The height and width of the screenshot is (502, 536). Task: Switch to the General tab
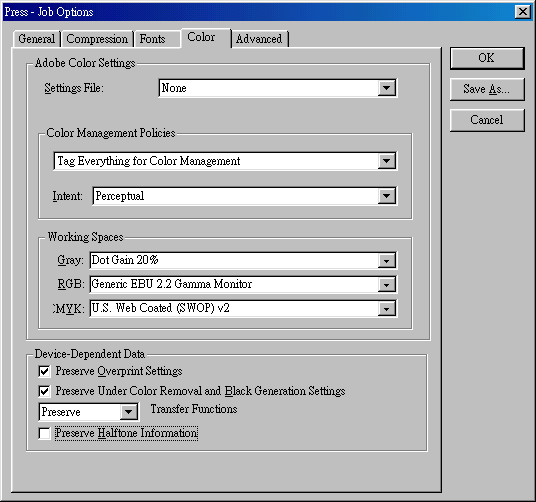[37, 39]
